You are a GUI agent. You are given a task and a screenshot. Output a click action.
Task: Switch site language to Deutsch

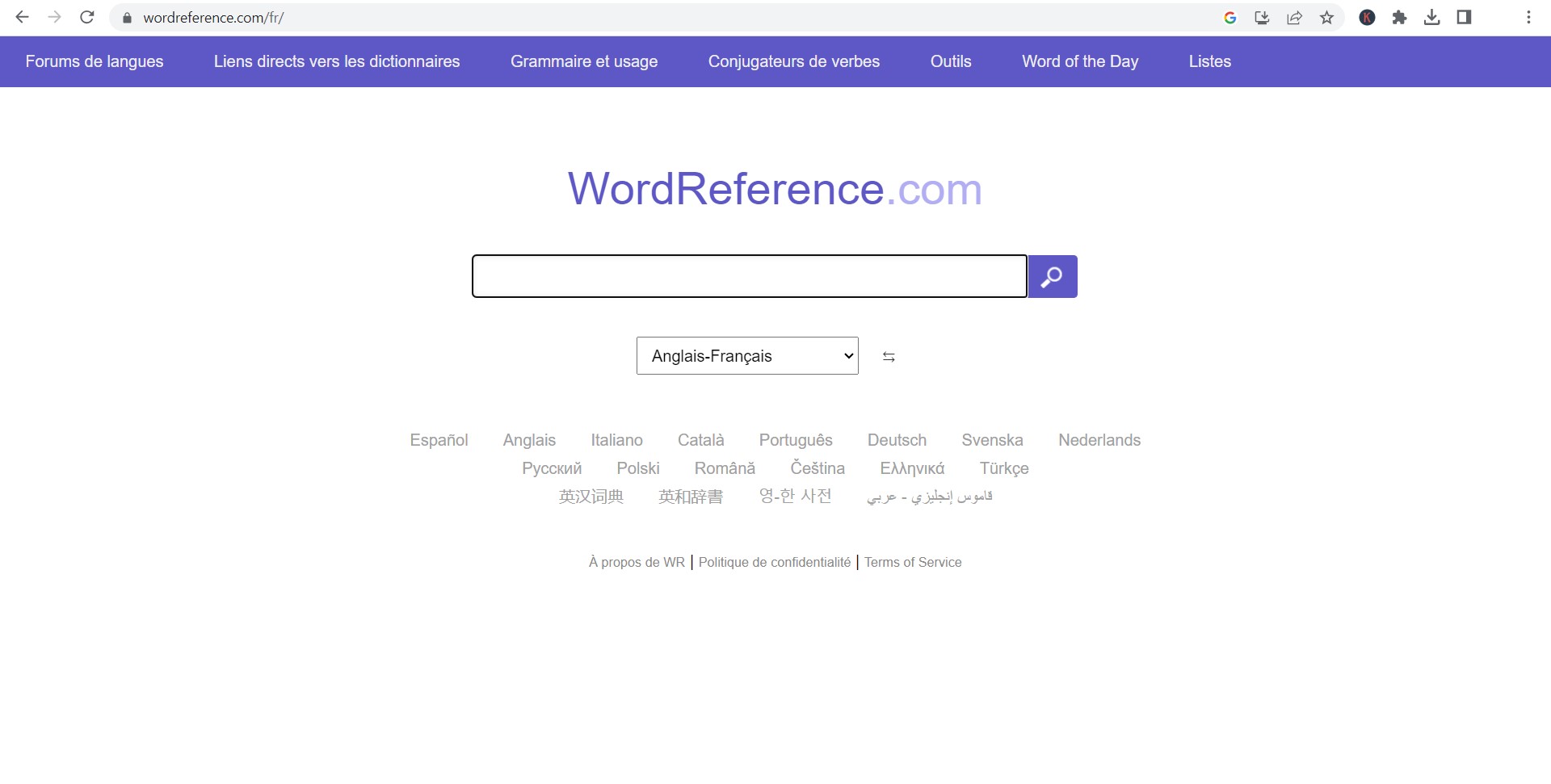point(897,440)
